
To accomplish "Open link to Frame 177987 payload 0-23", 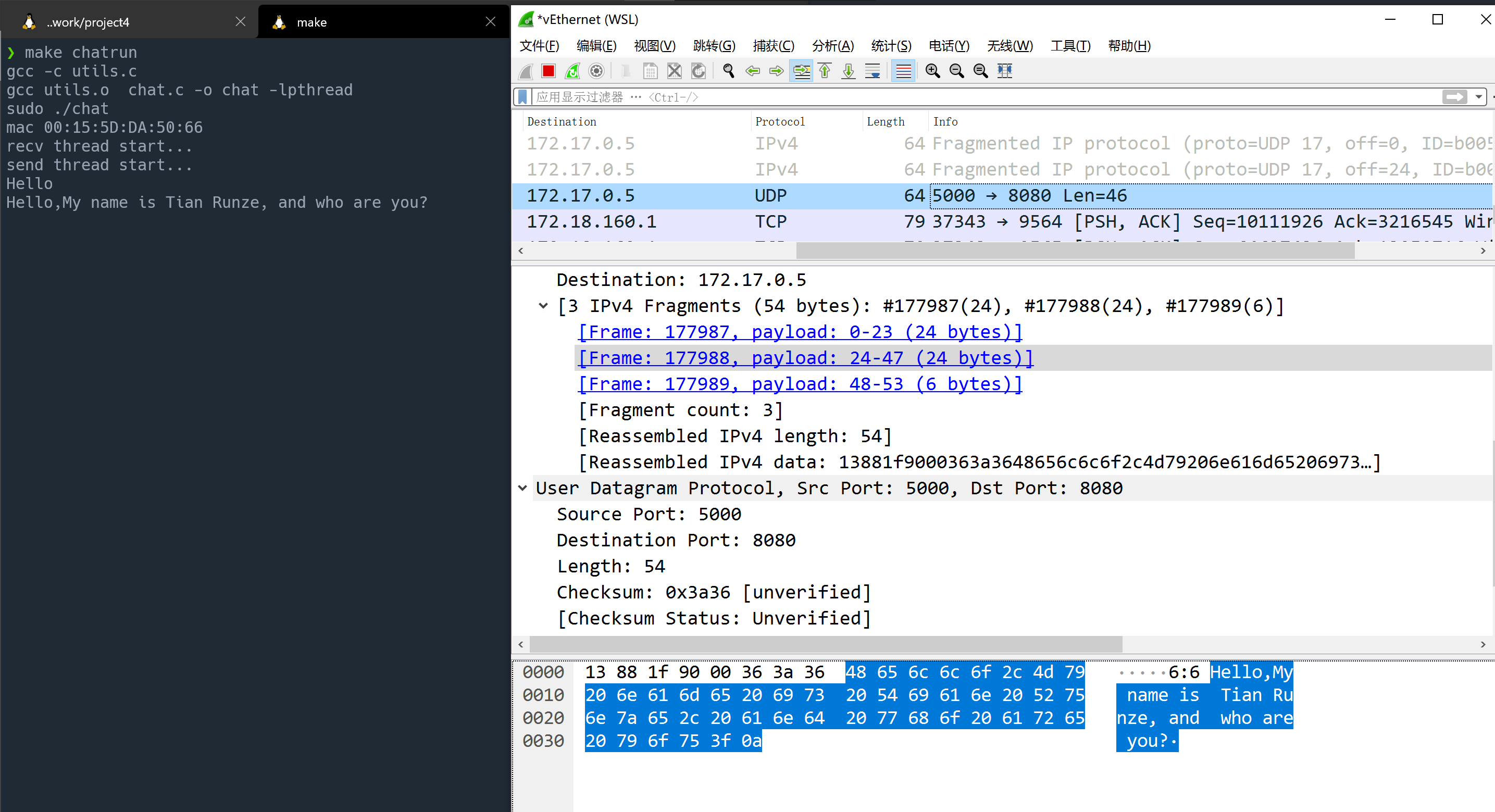I will coord(800,332).
